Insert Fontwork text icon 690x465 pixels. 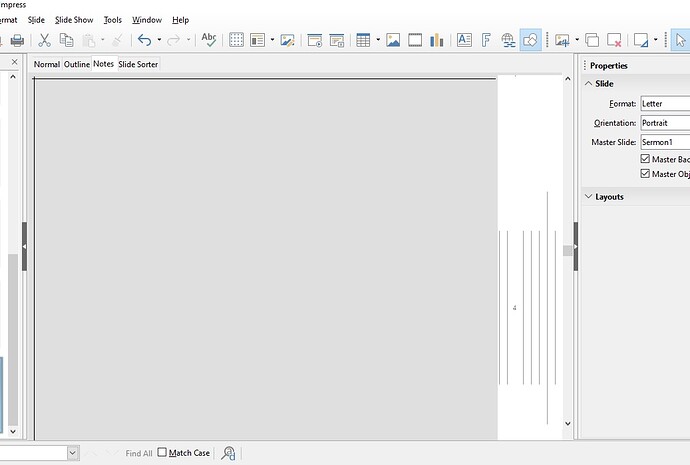click(x=486, y=40)
